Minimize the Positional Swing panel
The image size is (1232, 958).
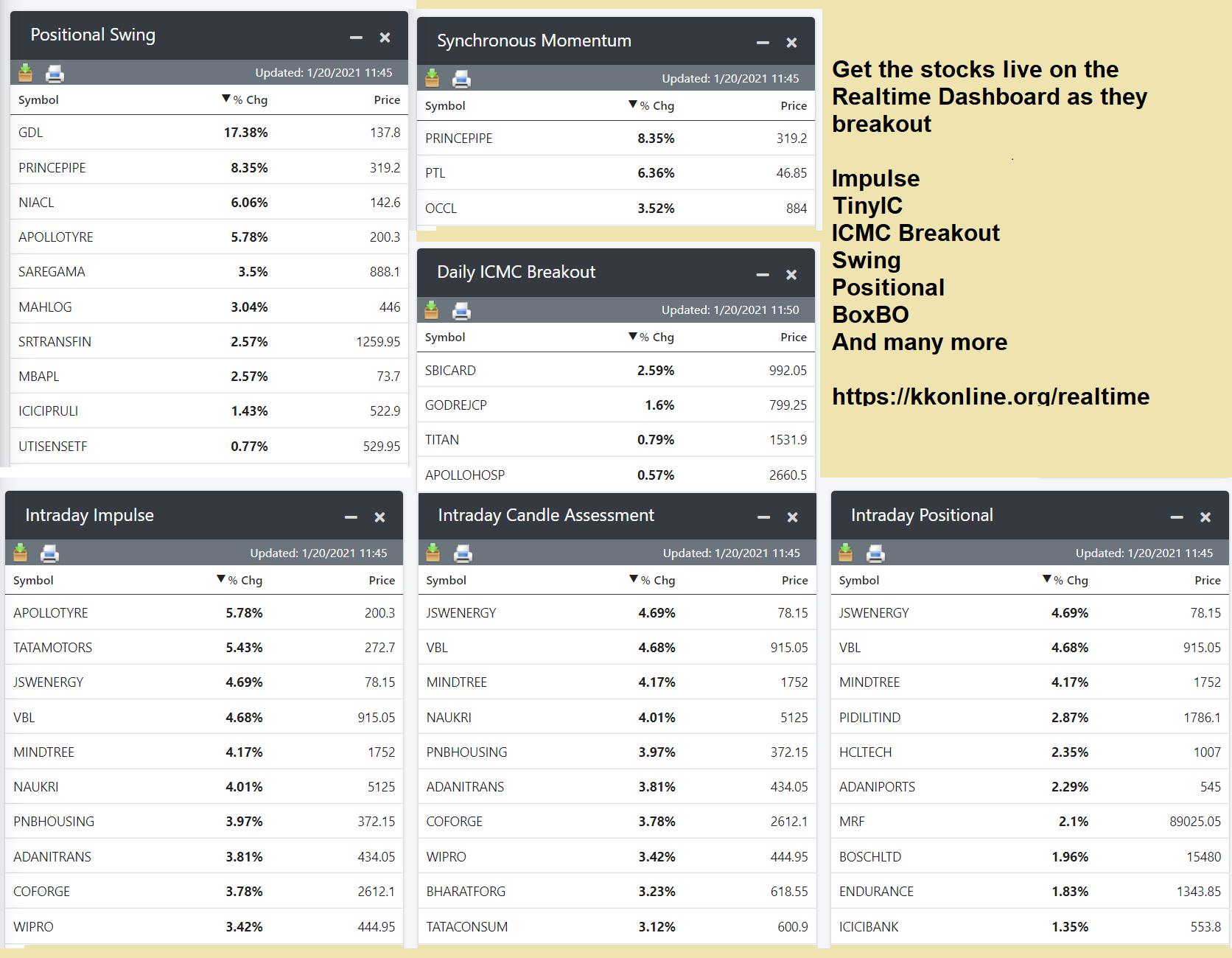coord(356,38)
